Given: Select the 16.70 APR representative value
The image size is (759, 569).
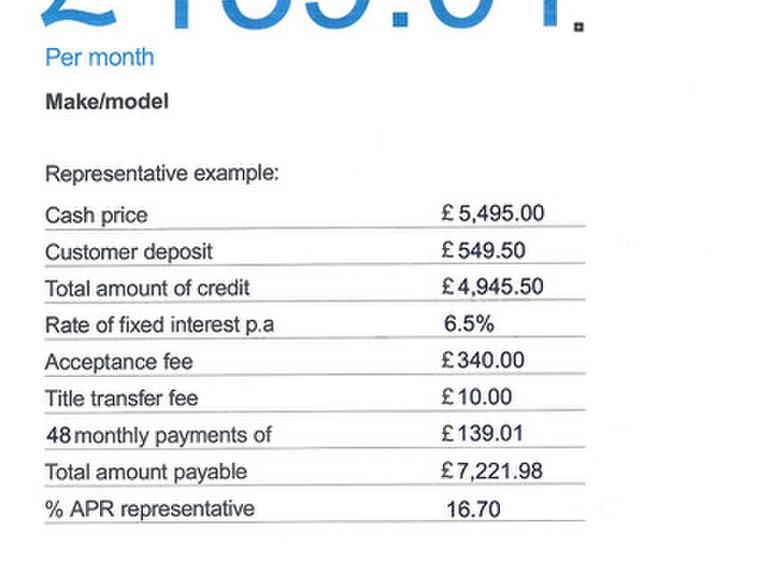Looking at the screenshot, I should [473, 509].
